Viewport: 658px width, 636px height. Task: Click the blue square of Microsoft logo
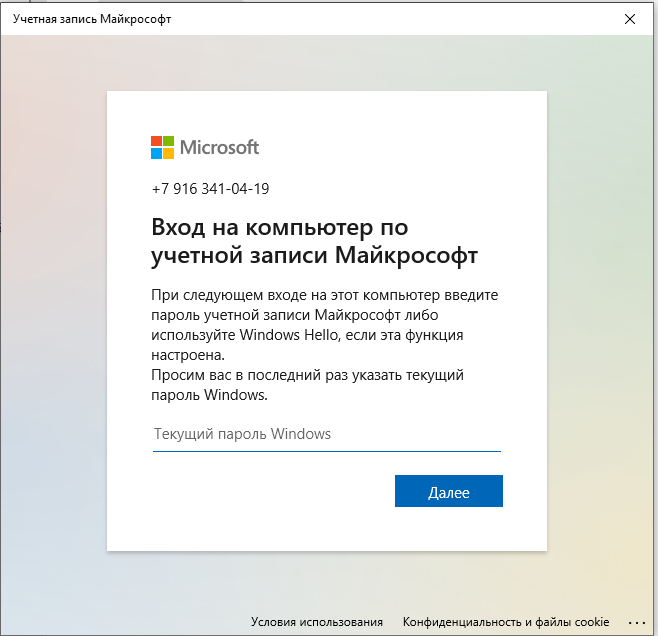tap(157, 154)
